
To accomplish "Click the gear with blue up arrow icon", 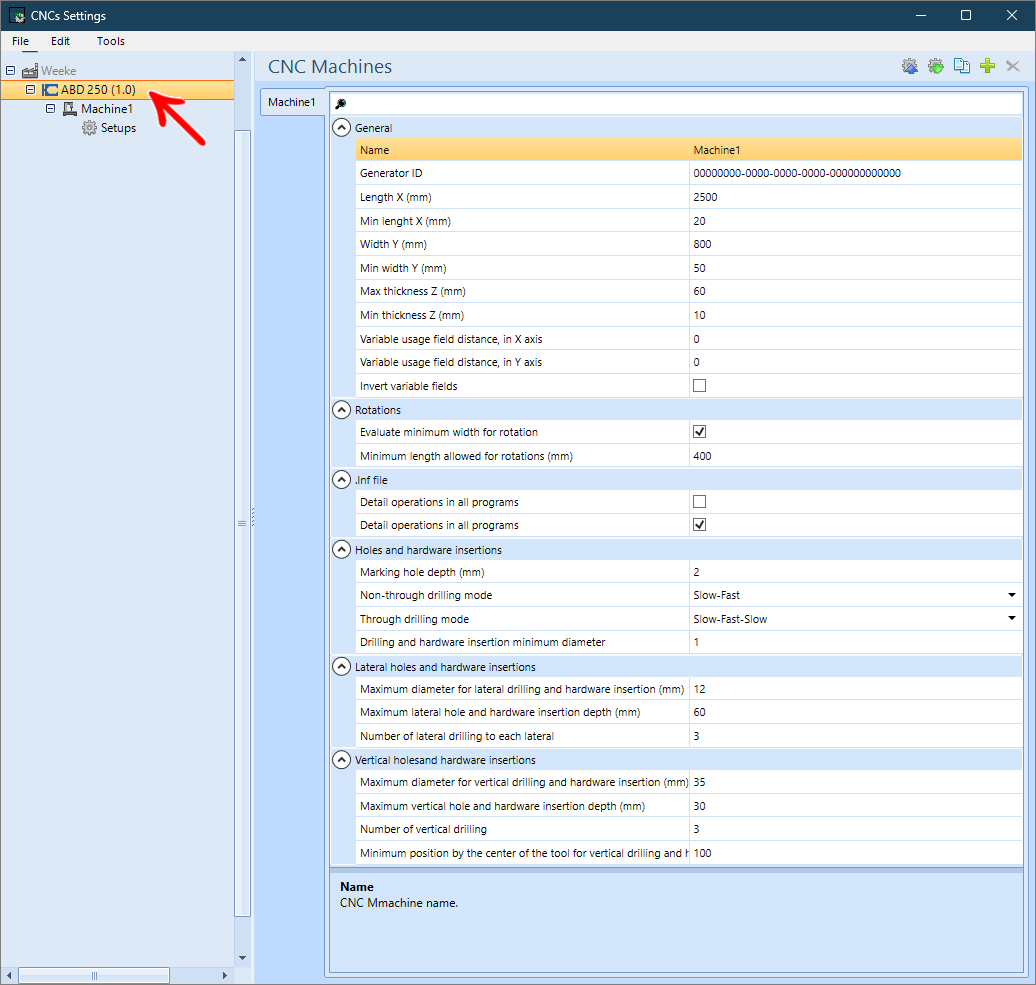I will coord(910,66).
